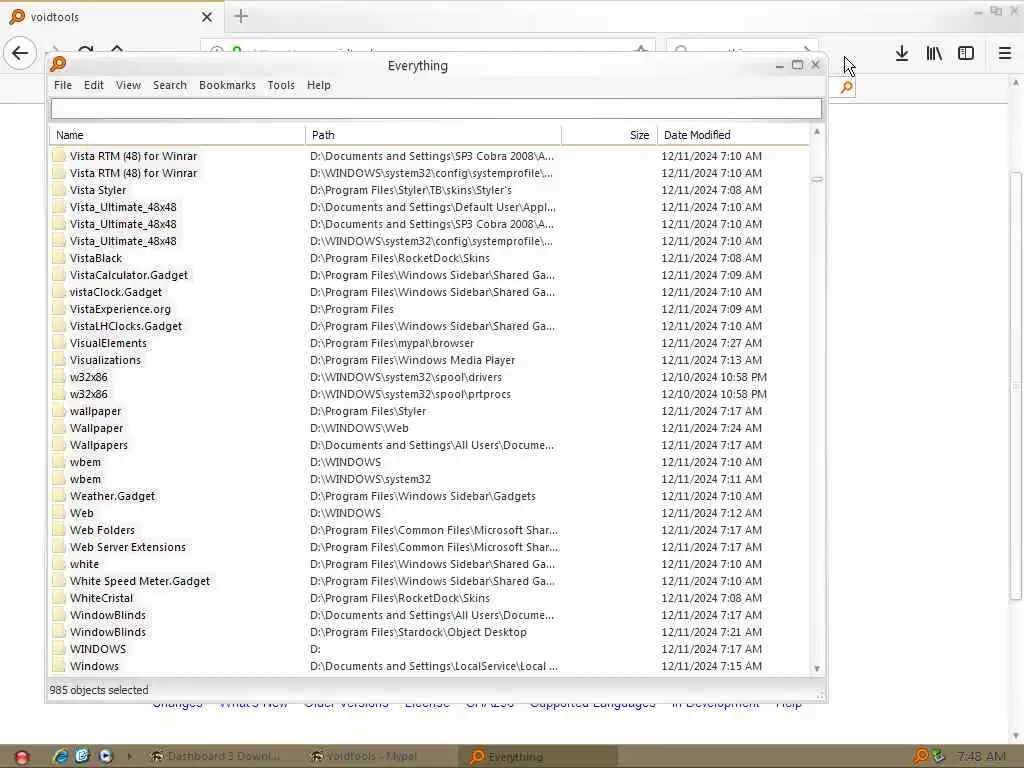This screenshot has width=1024, height=768.
Task: Open the Search menu
Action: [170, 85]
